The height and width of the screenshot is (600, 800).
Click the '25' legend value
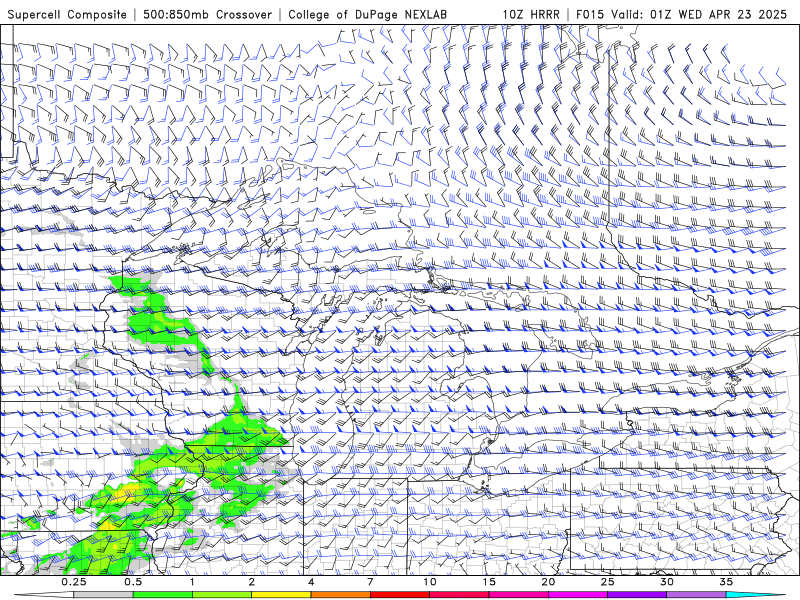608,582
